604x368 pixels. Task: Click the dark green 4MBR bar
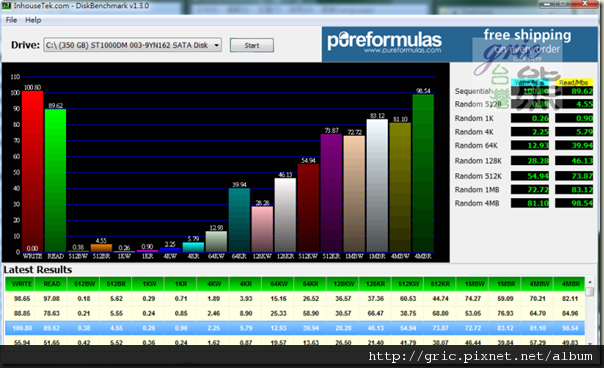pos(423,173)
